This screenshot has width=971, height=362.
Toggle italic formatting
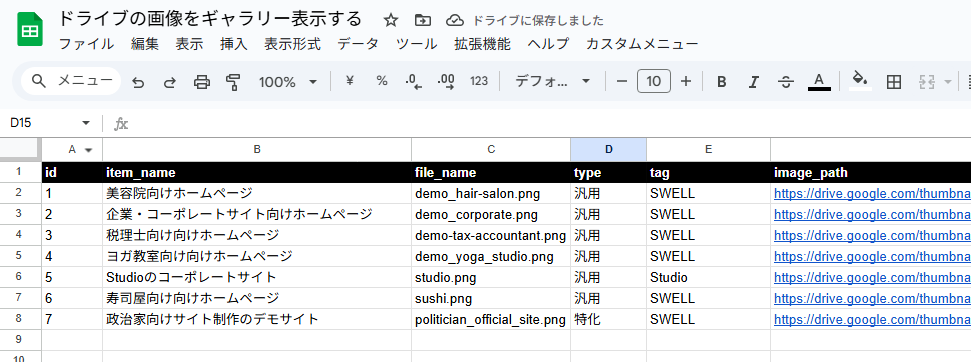coord(754,82)
